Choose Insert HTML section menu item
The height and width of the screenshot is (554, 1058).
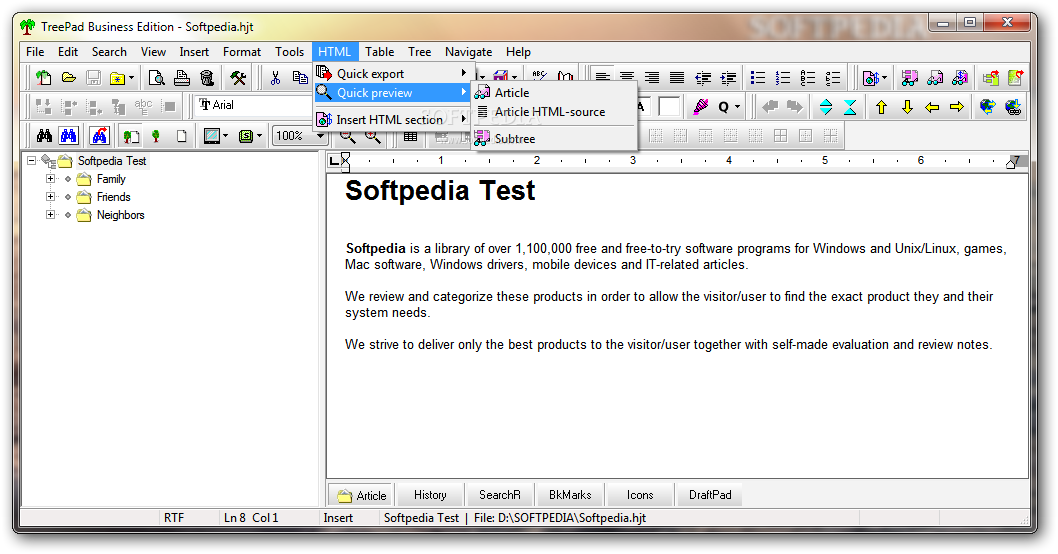click(393, 119)
